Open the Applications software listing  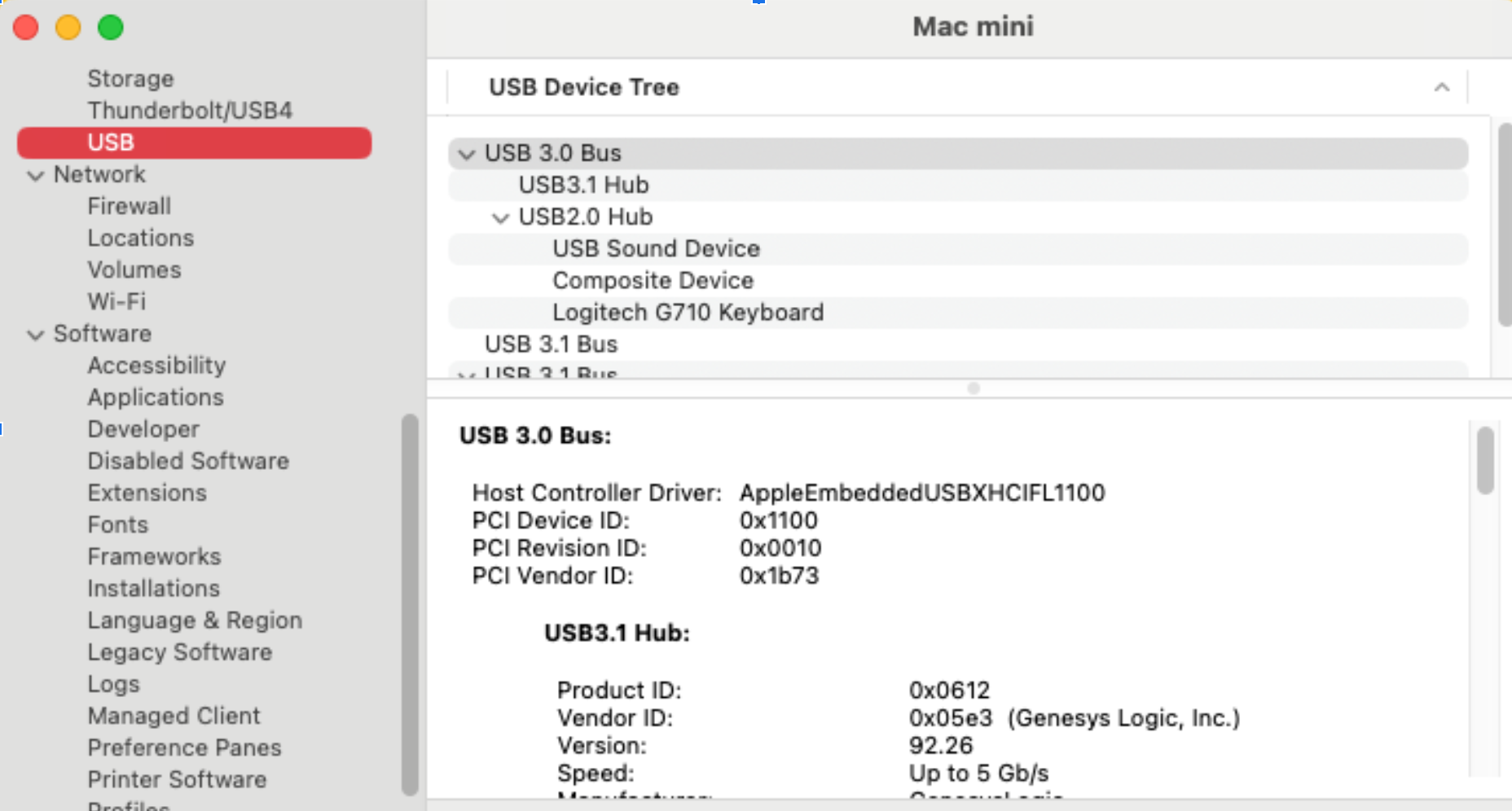point(156,397)
